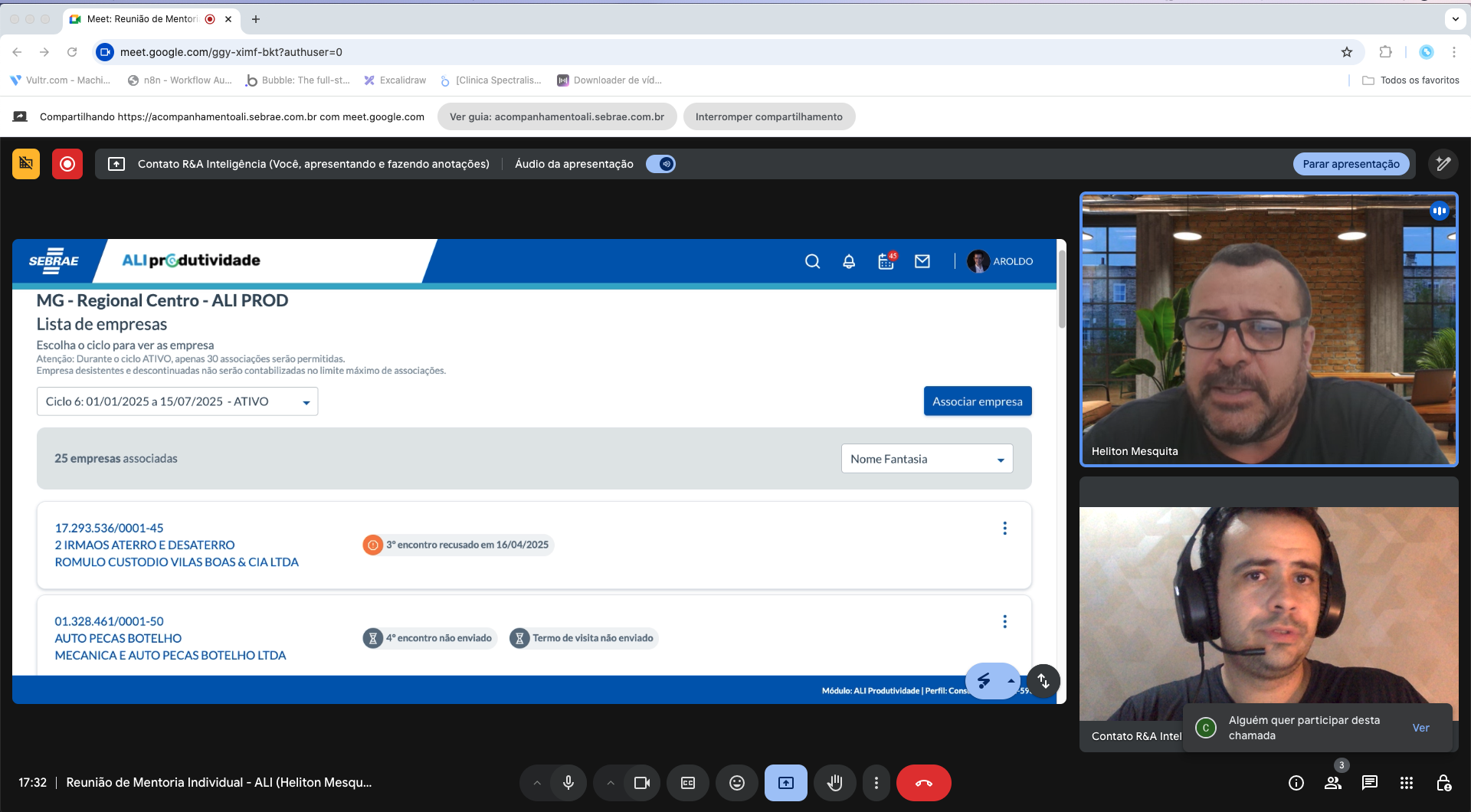The height and width of the screenshot is (812, 1471).
Task: Open the annotation pencil tool in Meet
Action: pyautogui.click(x=1443, y=164)
